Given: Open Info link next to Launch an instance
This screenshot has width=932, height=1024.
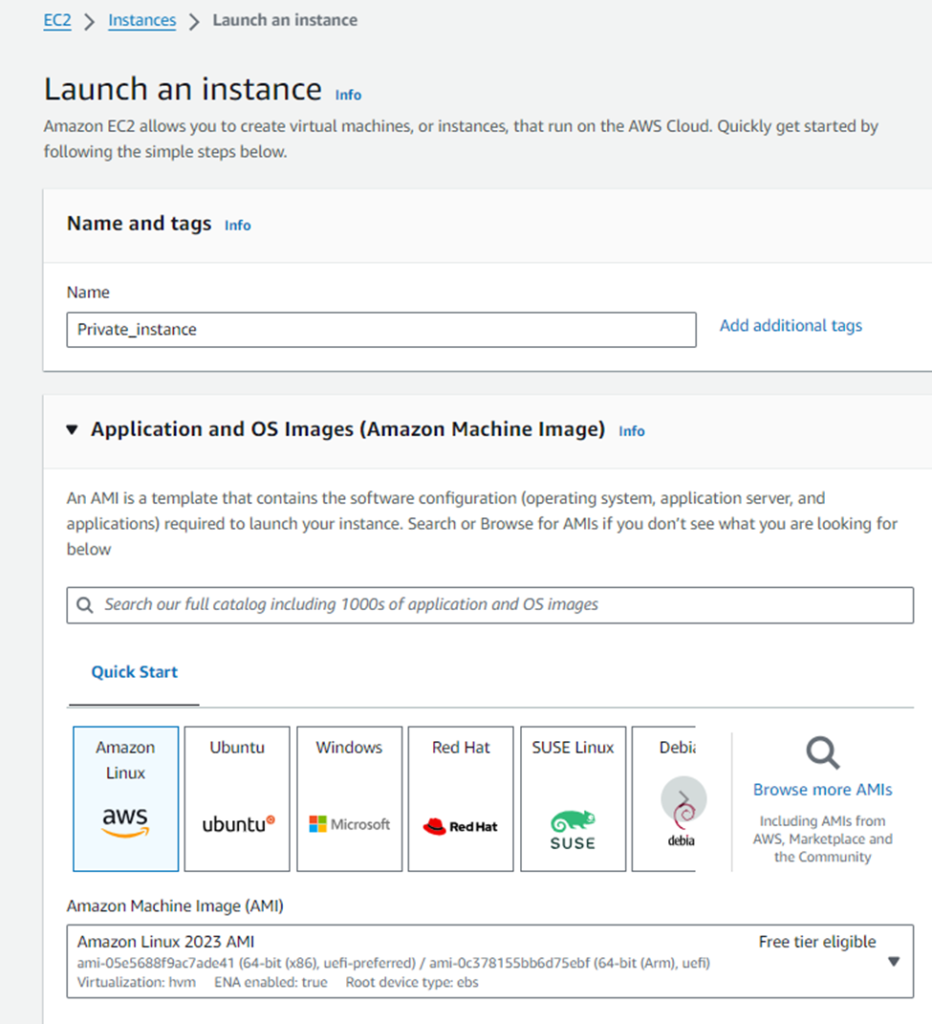Looking at the screenshot, I should tap(348, 95).
